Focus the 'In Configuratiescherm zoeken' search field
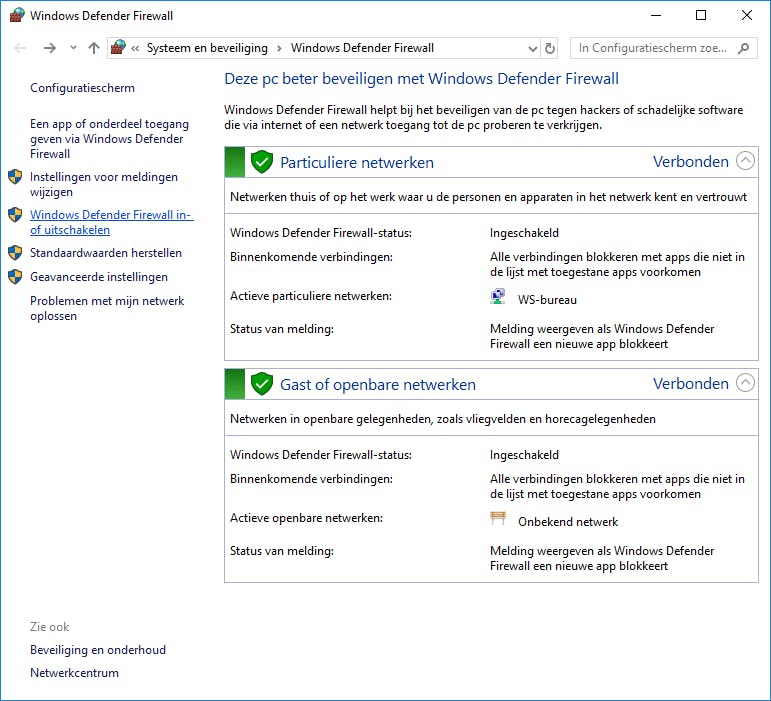Image resolution: width=771 pixels, height=701 pixels. pos(663,48)
